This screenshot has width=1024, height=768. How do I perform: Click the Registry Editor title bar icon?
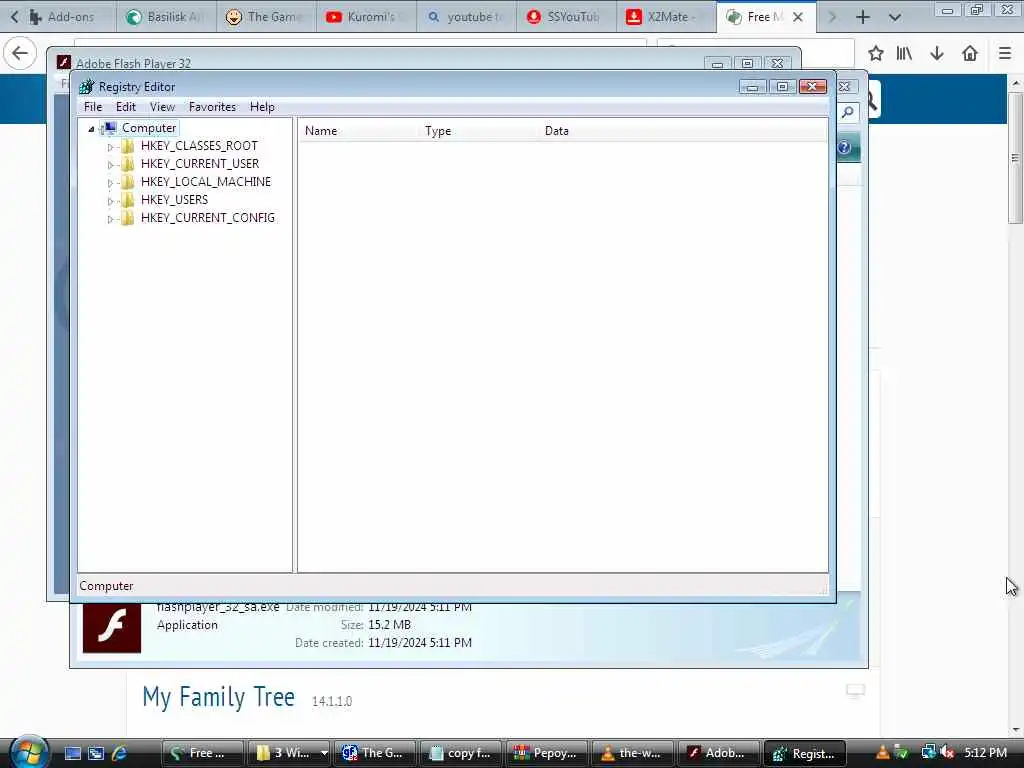(x=87, y=86)
